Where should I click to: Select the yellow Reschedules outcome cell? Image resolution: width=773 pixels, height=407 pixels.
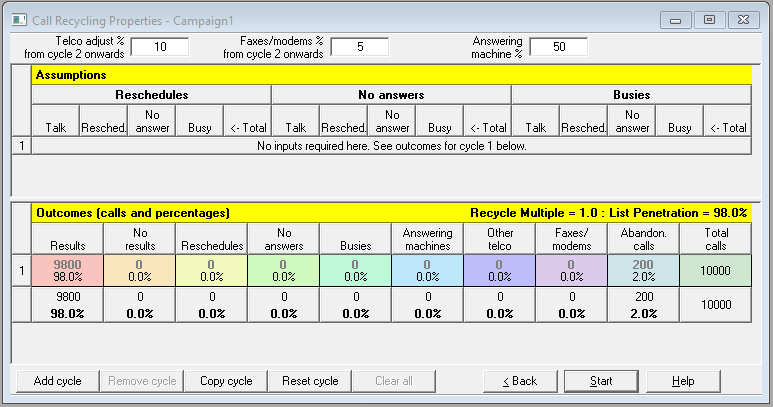(x=211, y=270)
